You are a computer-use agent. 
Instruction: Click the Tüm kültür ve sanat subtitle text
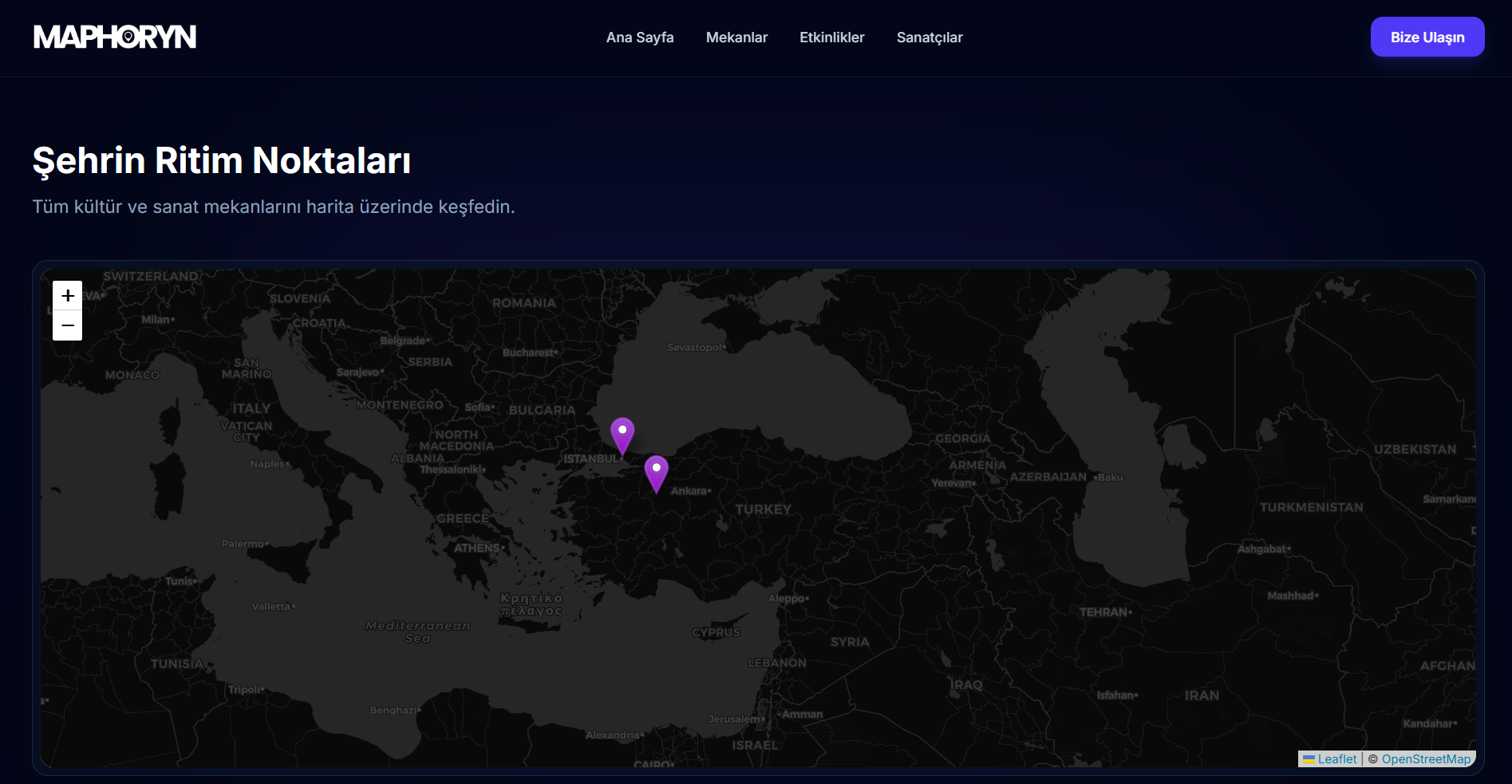pos(274,207)
